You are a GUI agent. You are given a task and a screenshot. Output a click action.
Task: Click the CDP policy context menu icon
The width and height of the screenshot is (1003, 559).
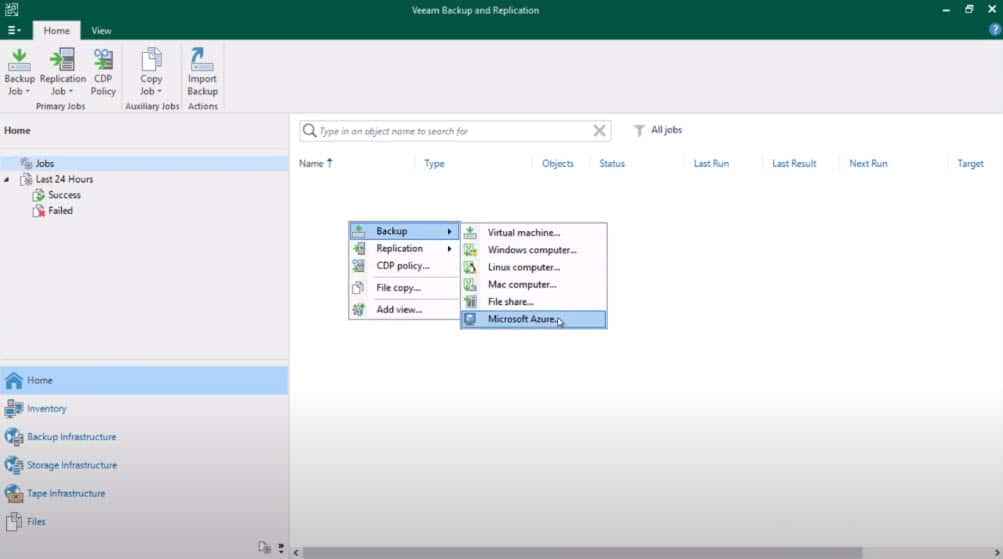tap(359, 265)
